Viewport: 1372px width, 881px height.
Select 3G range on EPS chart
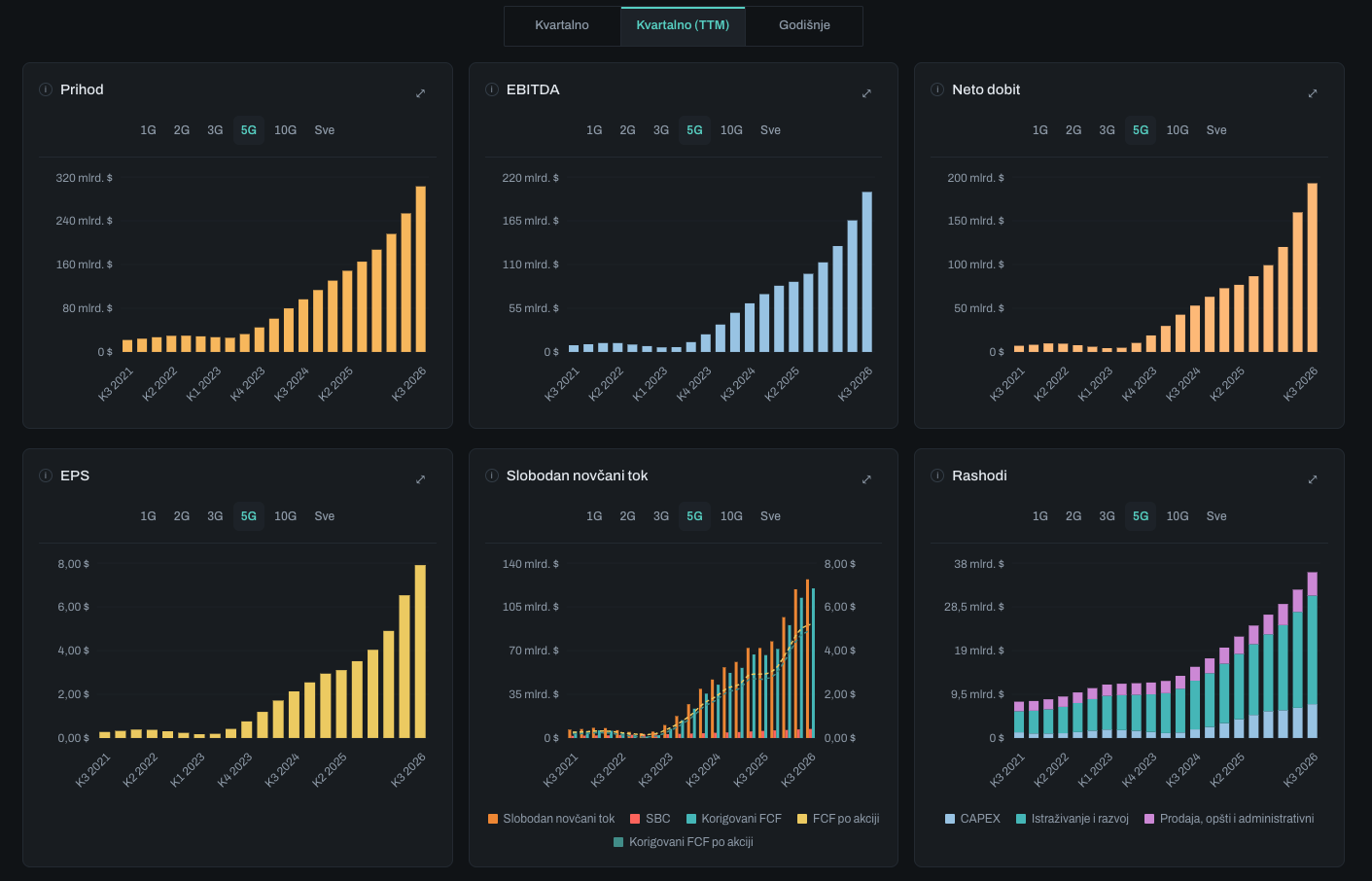point(215,516)
